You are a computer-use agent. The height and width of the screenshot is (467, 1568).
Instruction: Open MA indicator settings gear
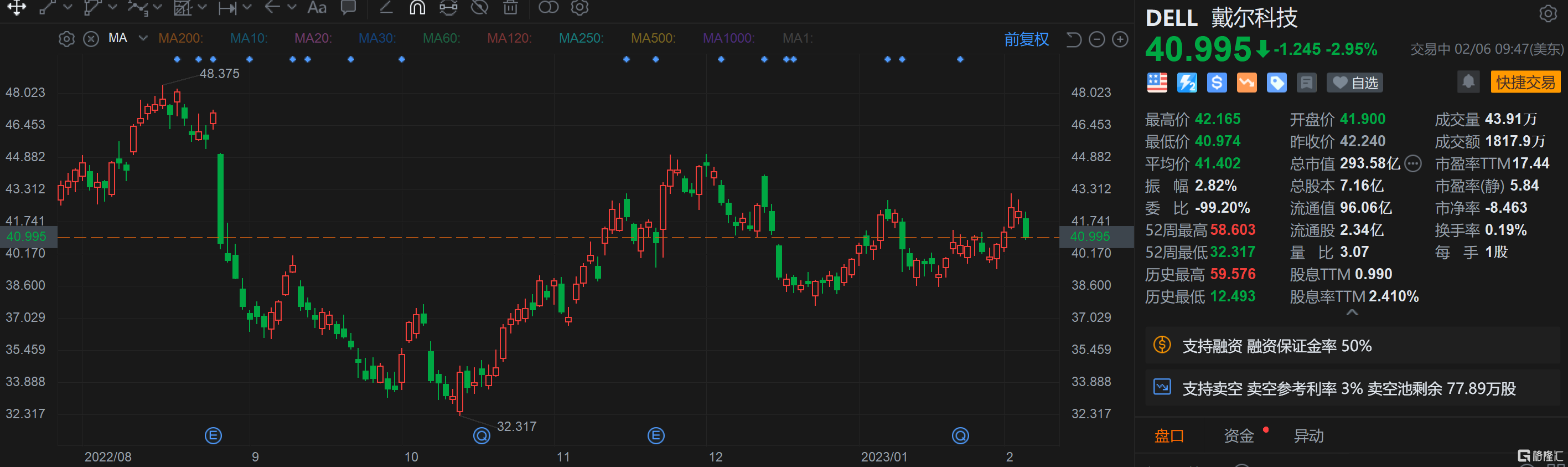coord(66,39)
